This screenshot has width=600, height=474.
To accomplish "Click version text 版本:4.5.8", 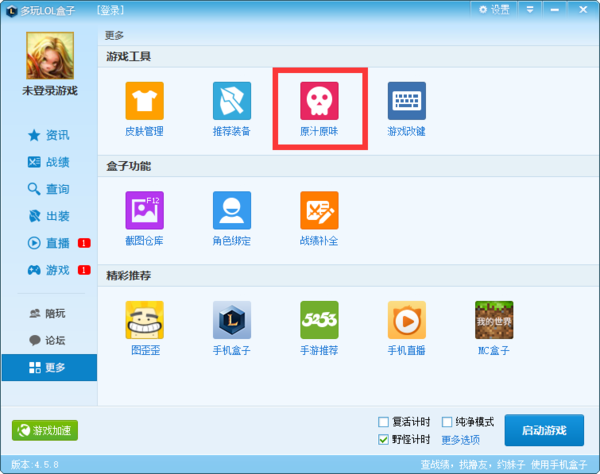I will point(35,464).
